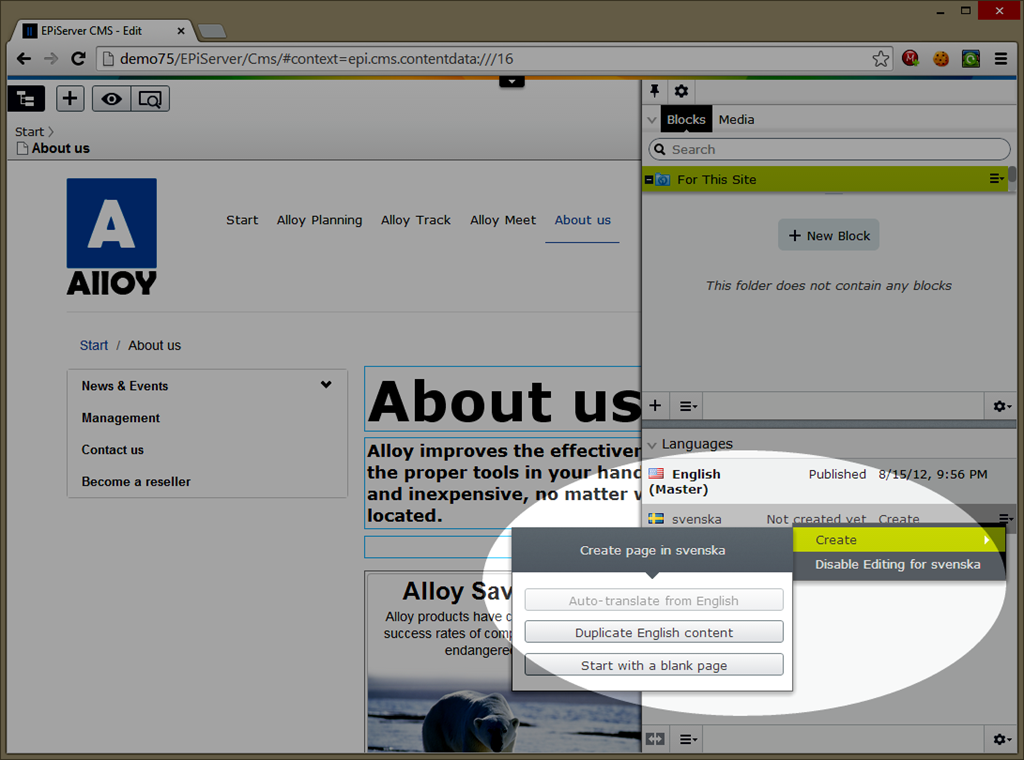Click the Blocks search field
The height and width of the screenshot is (760, 1024).
click(830, 149)
